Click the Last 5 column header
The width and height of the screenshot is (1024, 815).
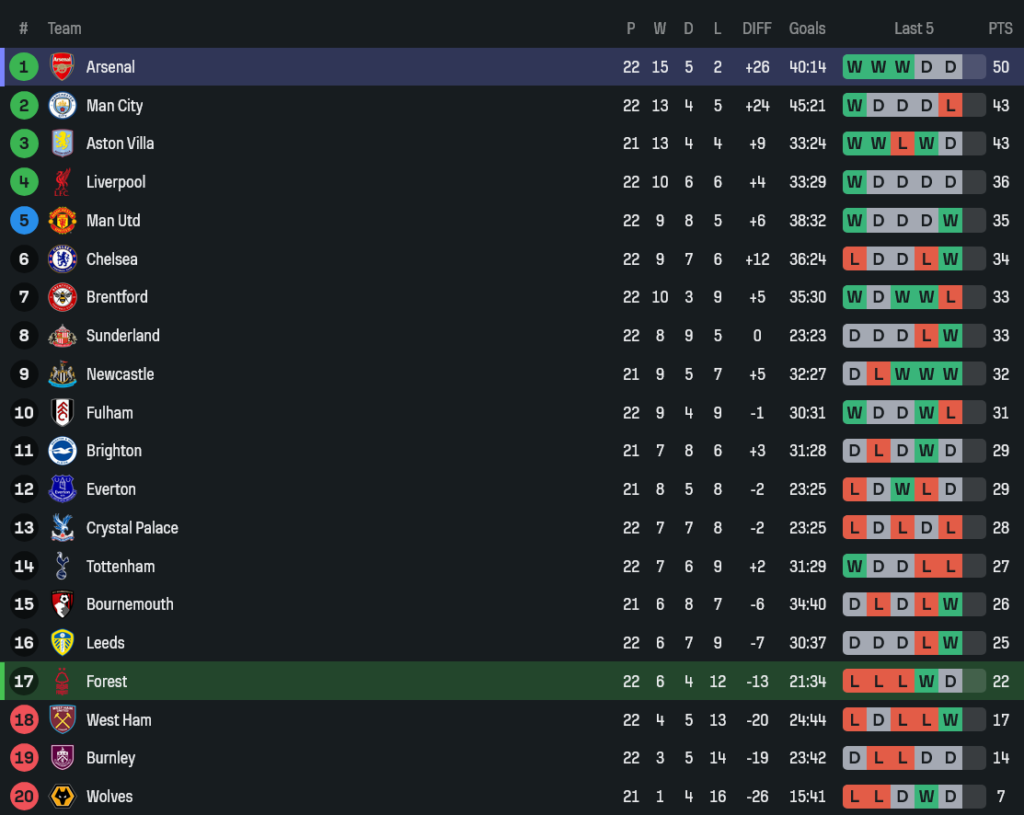pyautogui.click(x=914, y=28)
